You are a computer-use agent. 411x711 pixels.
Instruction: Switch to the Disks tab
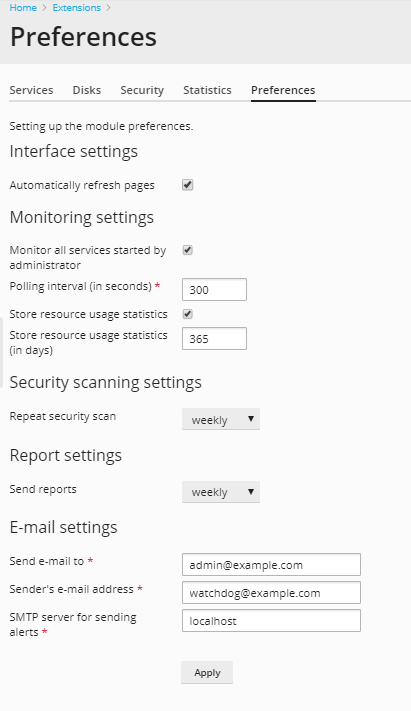click(87, 90)
